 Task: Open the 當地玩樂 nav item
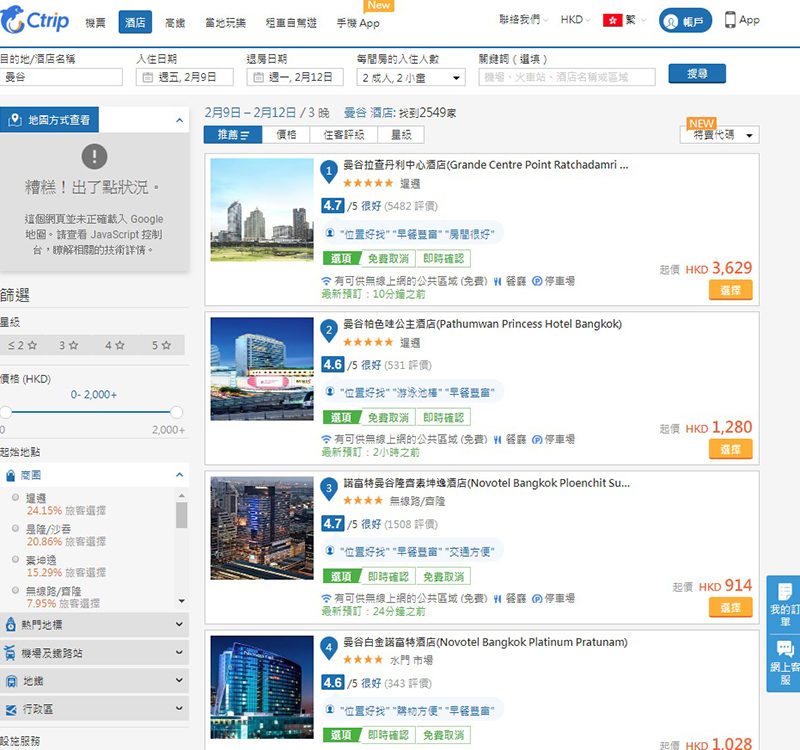225,23
